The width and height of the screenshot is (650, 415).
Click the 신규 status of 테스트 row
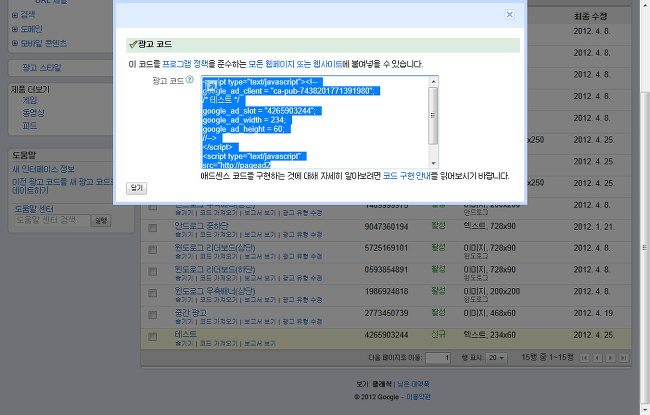click(x=438, y=334)
